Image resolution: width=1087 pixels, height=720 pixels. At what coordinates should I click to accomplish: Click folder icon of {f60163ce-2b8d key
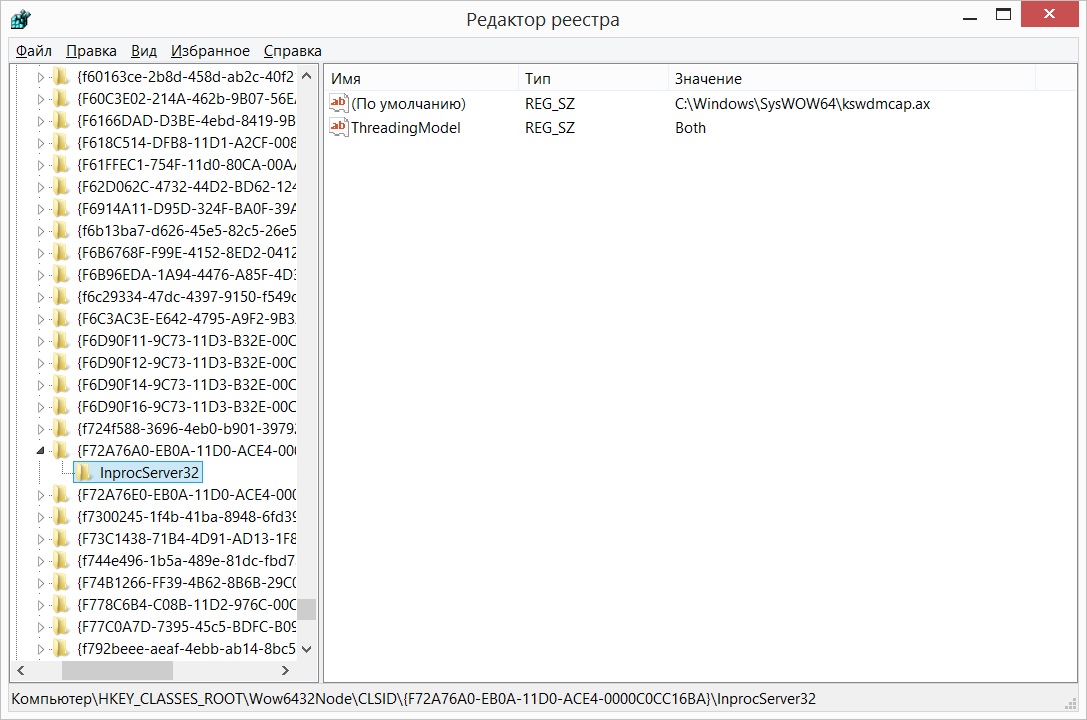(62, 76)
